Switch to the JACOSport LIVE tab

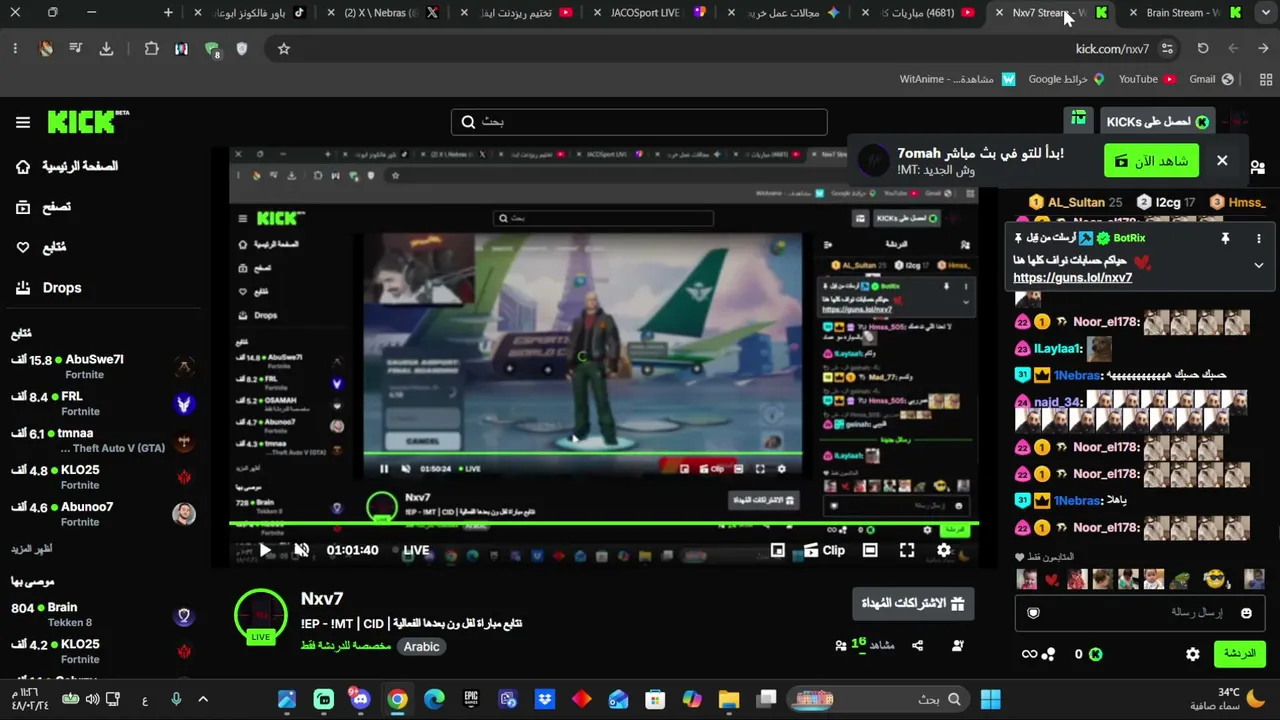650,13
